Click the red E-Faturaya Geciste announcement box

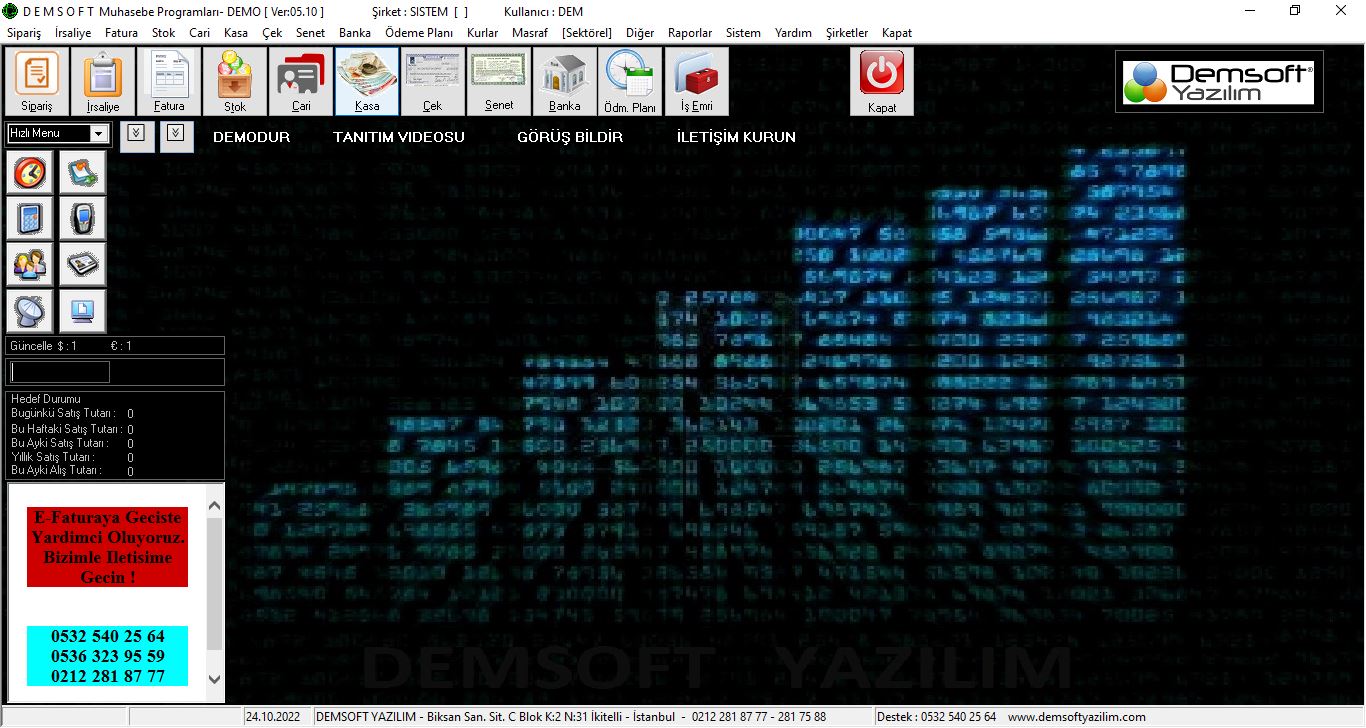107,547
